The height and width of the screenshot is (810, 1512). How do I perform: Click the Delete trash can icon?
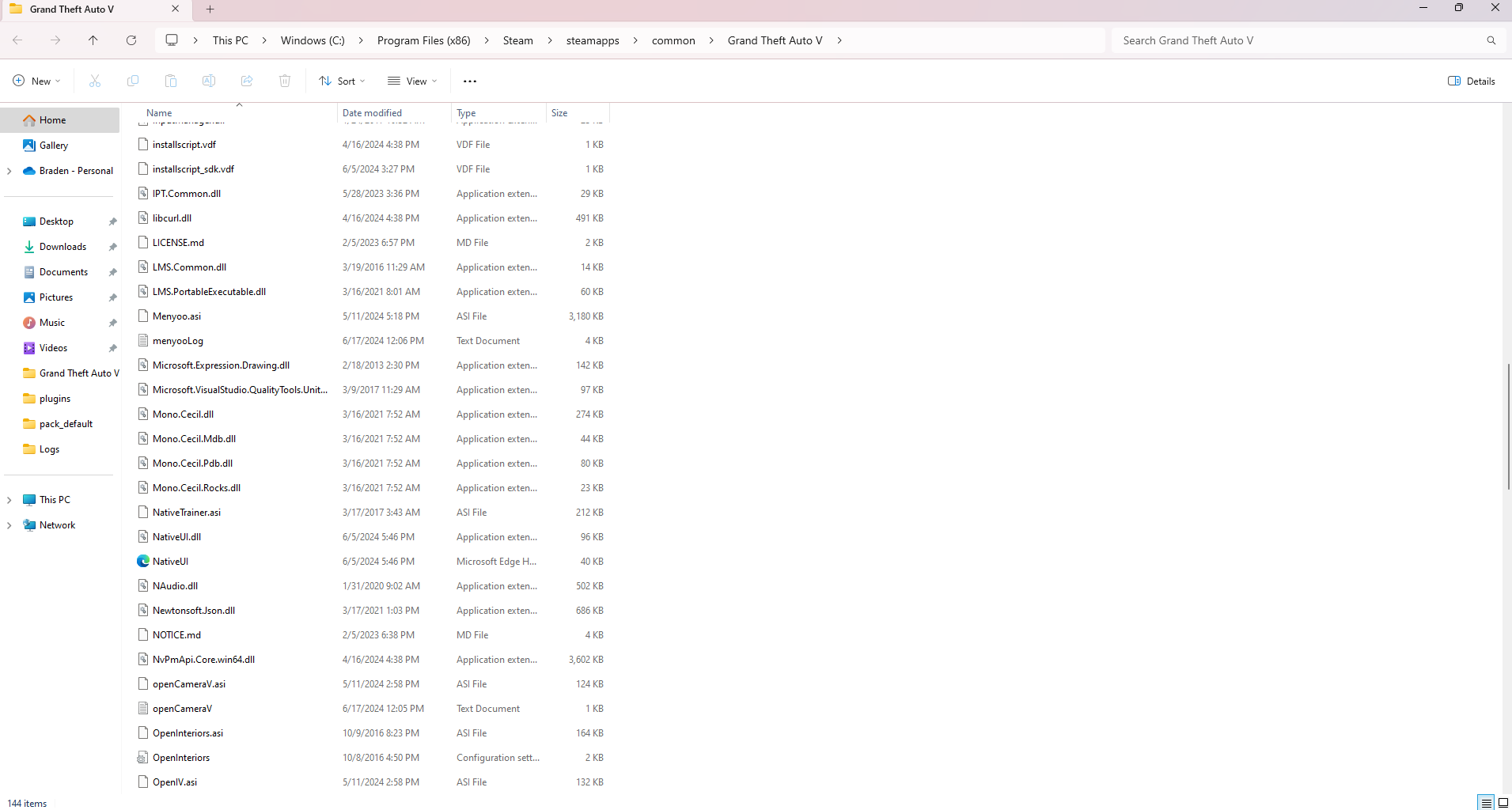click(285, 81)
